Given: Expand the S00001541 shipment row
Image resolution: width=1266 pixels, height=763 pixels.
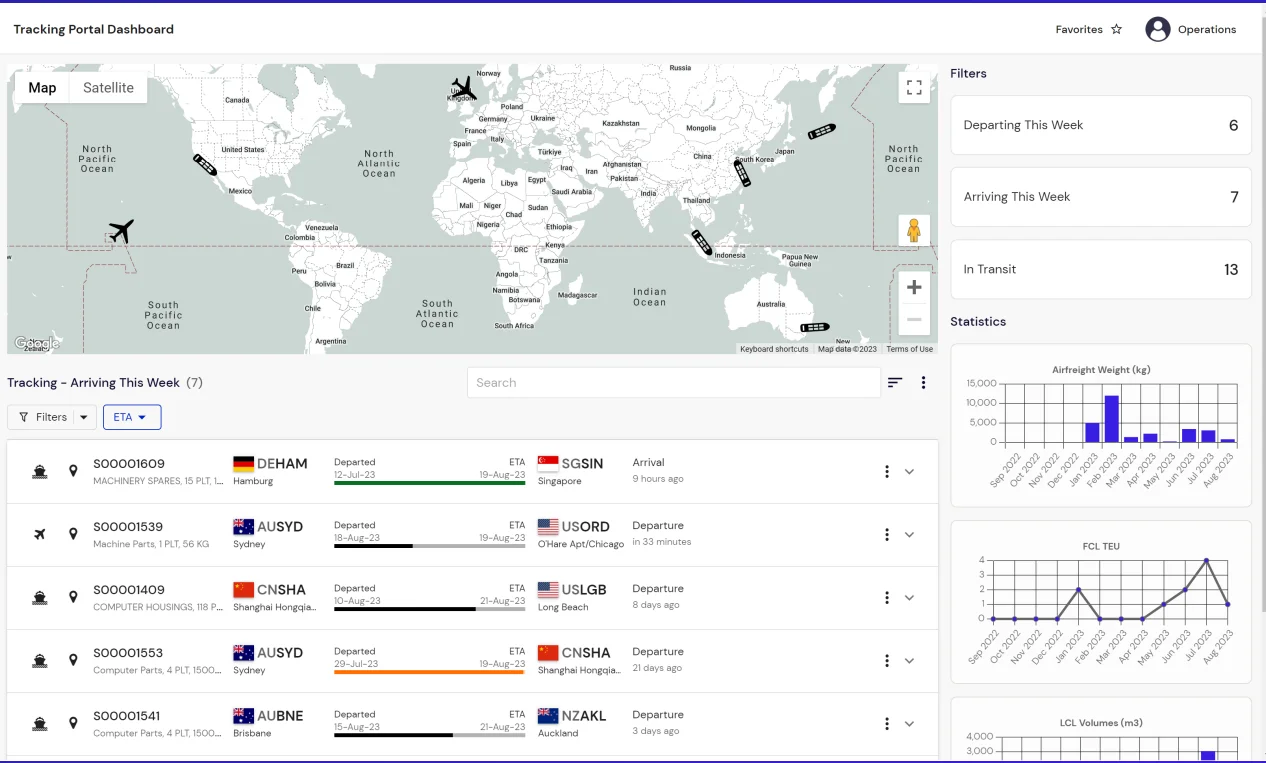Looking at the screenshot, I should (x=909, y=724).
